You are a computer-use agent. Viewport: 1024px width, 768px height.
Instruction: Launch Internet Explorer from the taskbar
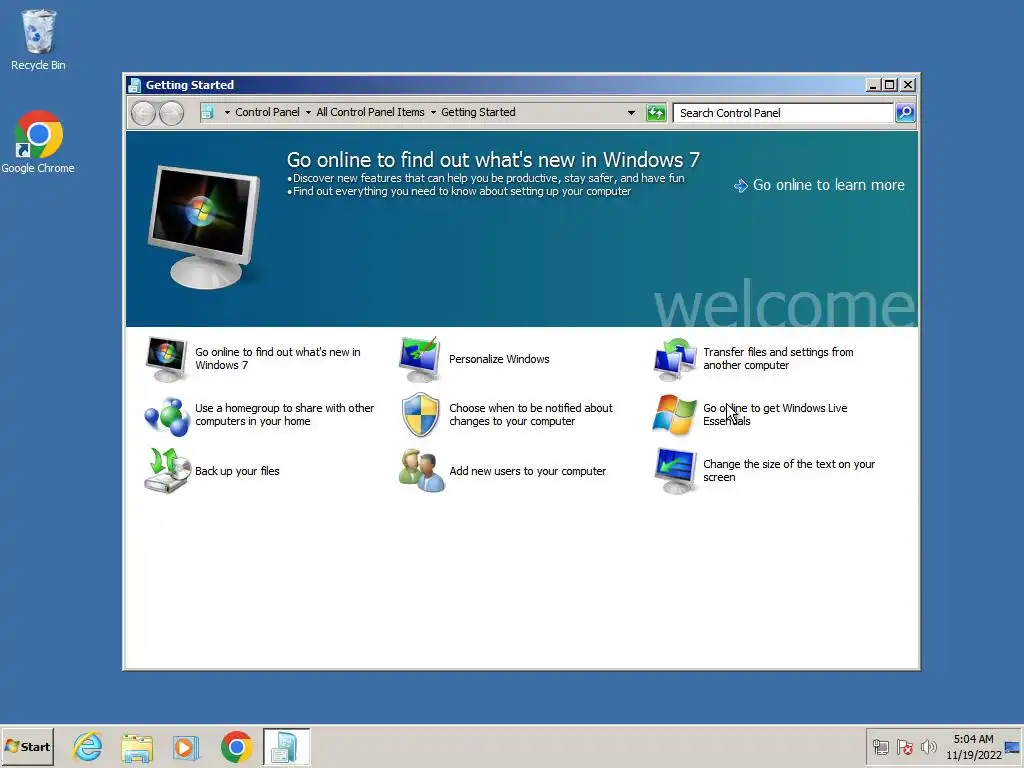pyautogui.click(x=88, y=746)
